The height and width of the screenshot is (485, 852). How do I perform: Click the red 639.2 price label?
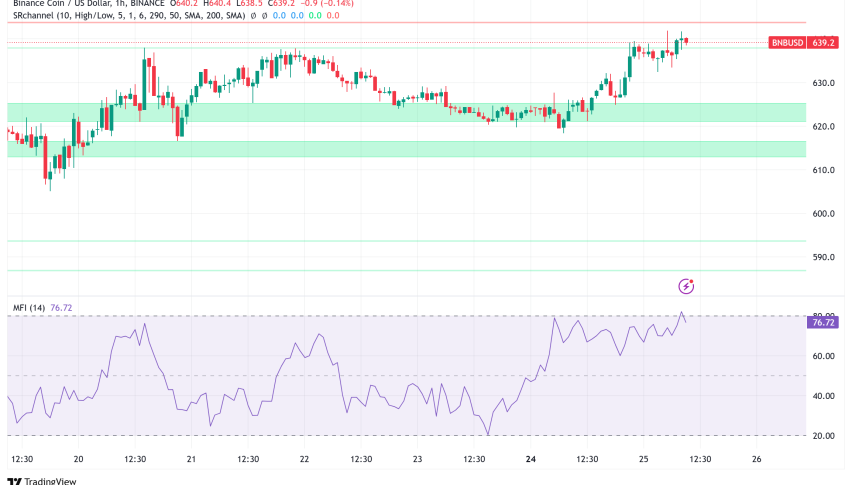823,42
